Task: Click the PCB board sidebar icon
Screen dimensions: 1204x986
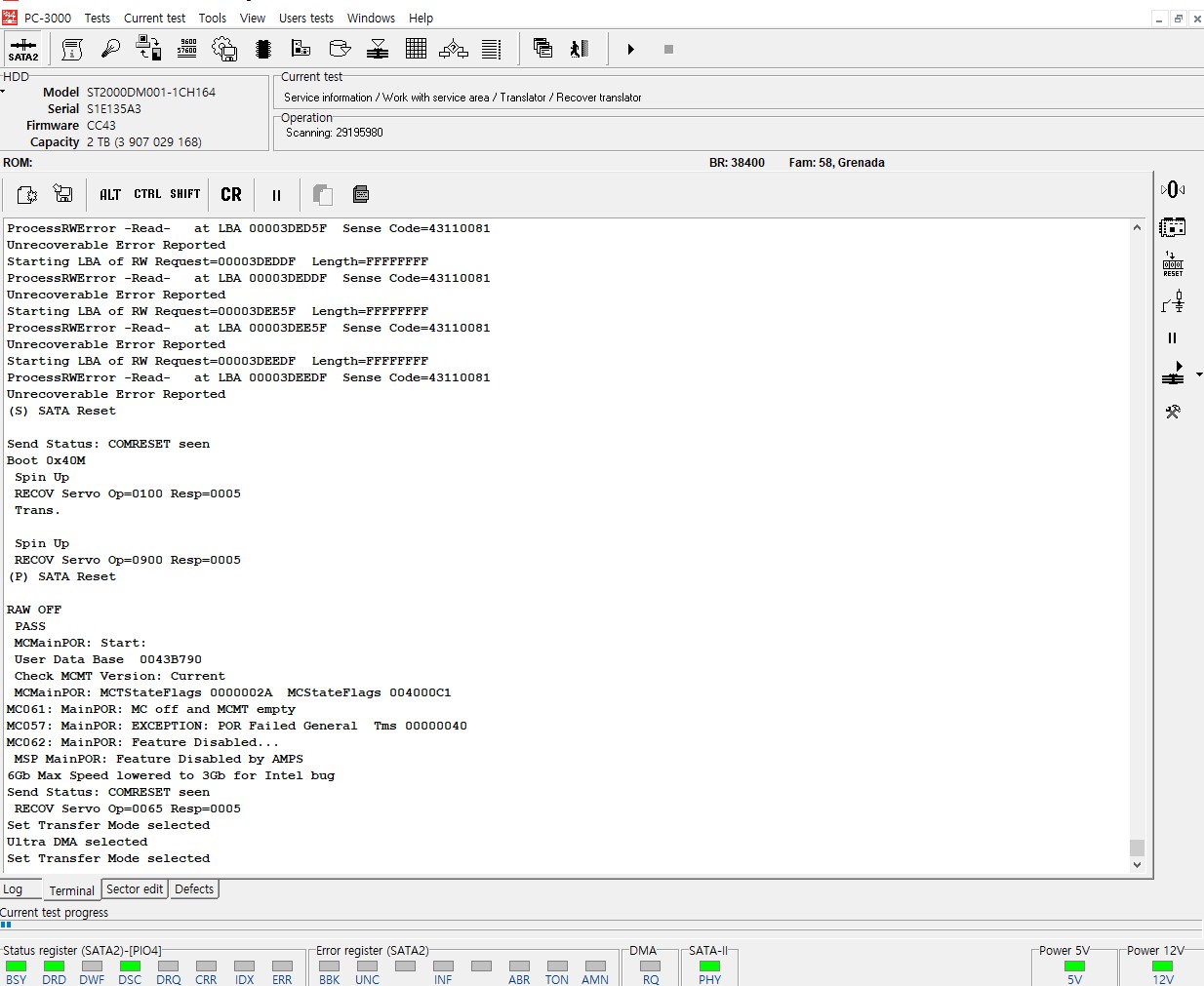Action: point(1173,227)
